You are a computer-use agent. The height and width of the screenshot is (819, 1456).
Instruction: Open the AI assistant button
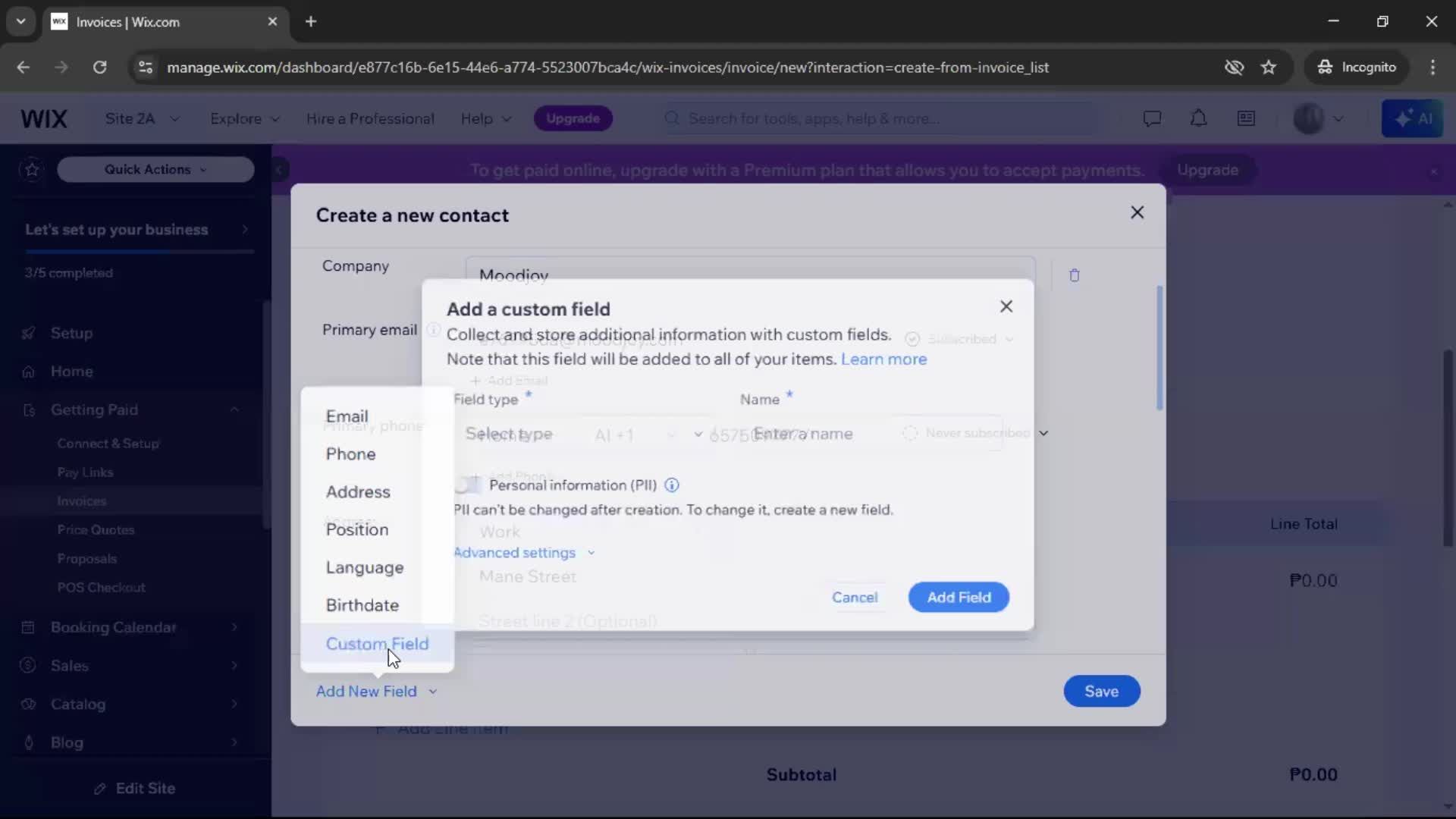click(x=1412, y=119)
